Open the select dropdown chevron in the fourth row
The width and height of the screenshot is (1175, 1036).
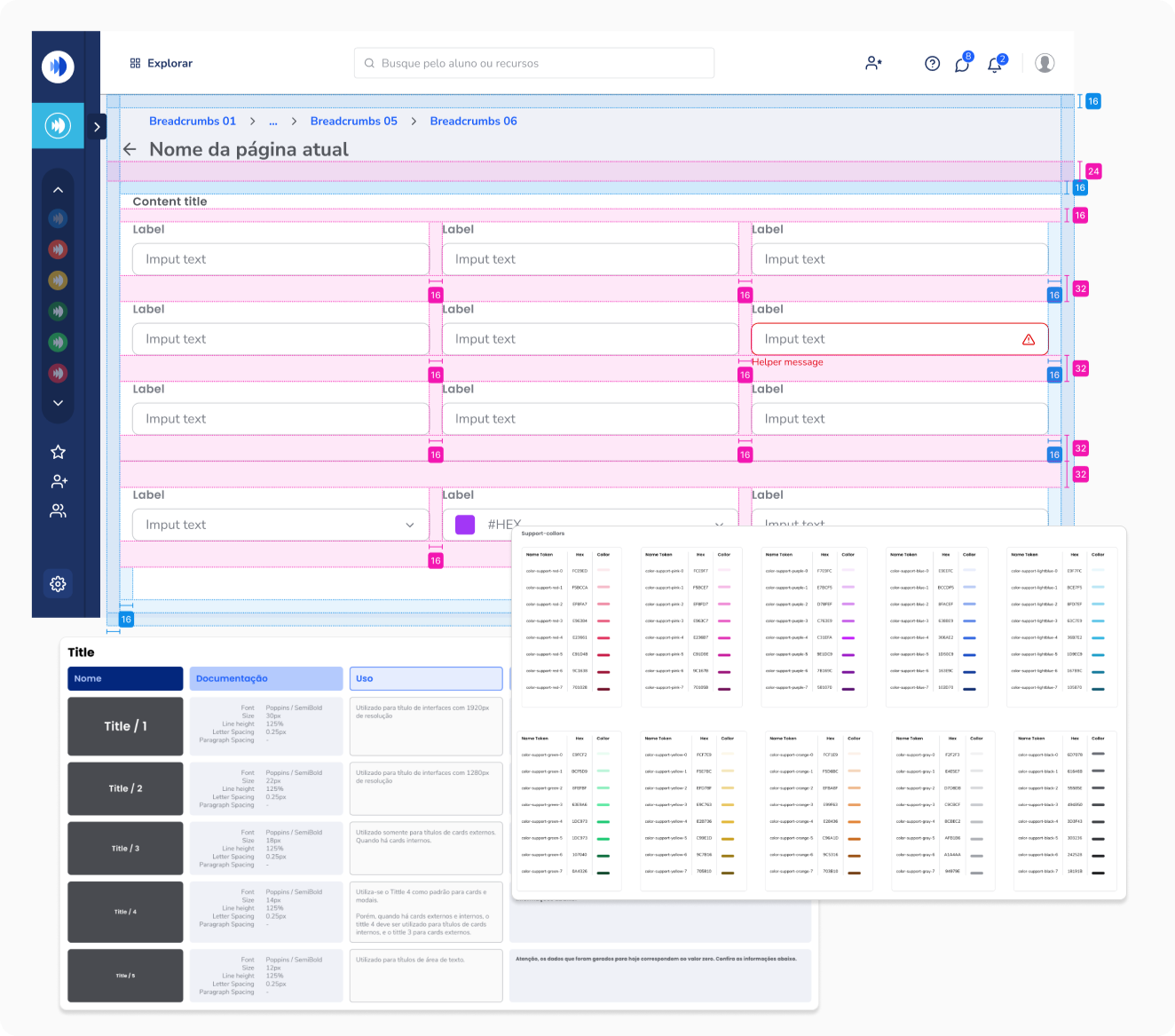(x=410, y=525)
